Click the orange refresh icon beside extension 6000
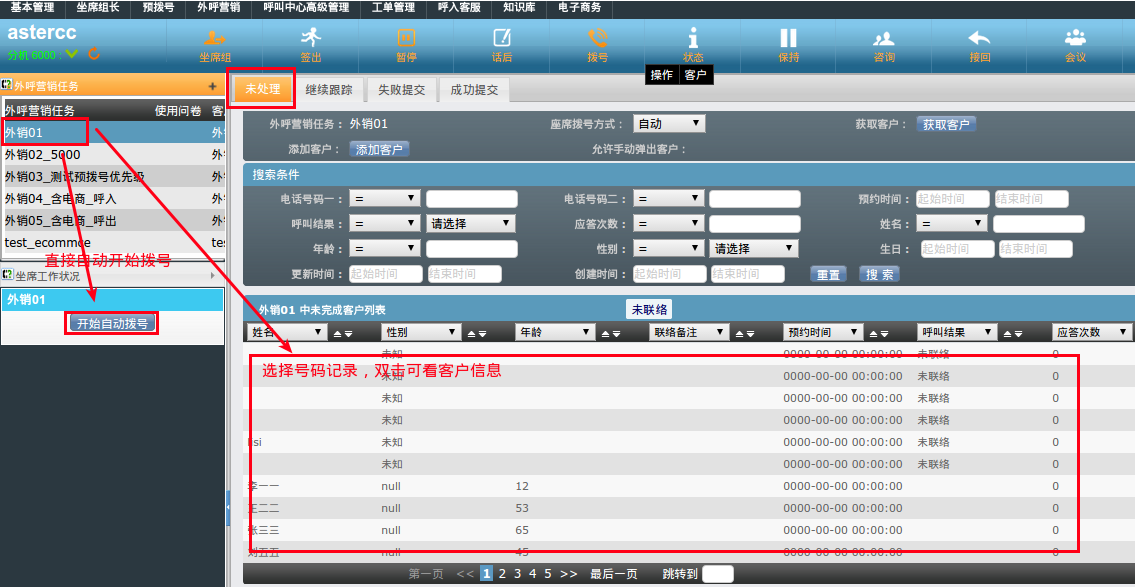1135x587 pixels. tap(94, 54)
